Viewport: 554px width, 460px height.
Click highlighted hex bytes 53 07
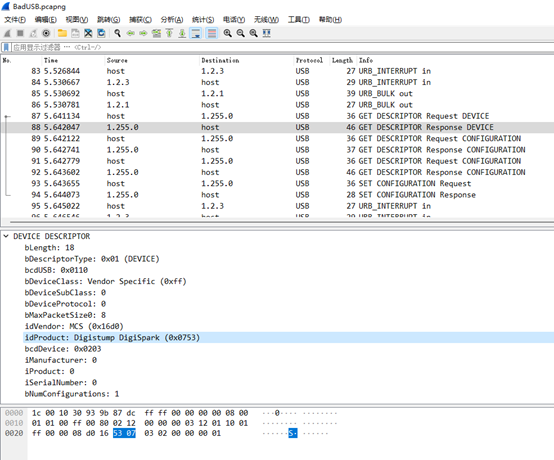(x=124, y=433)
